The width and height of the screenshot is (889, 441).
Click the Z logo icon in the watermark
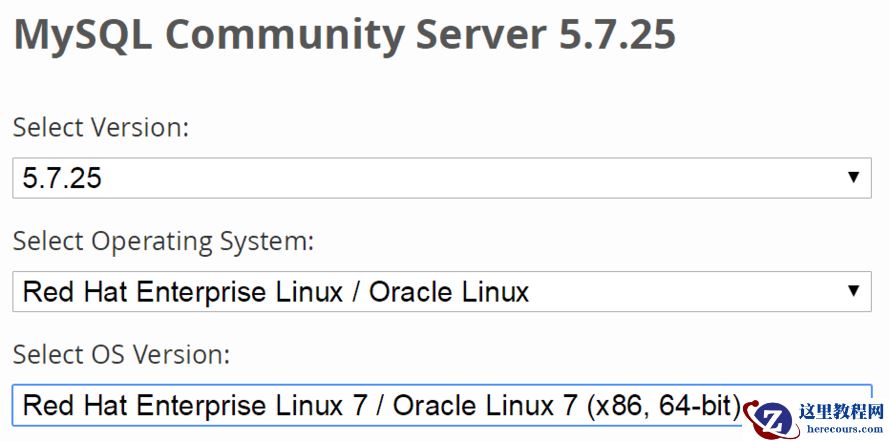point(775,419)
